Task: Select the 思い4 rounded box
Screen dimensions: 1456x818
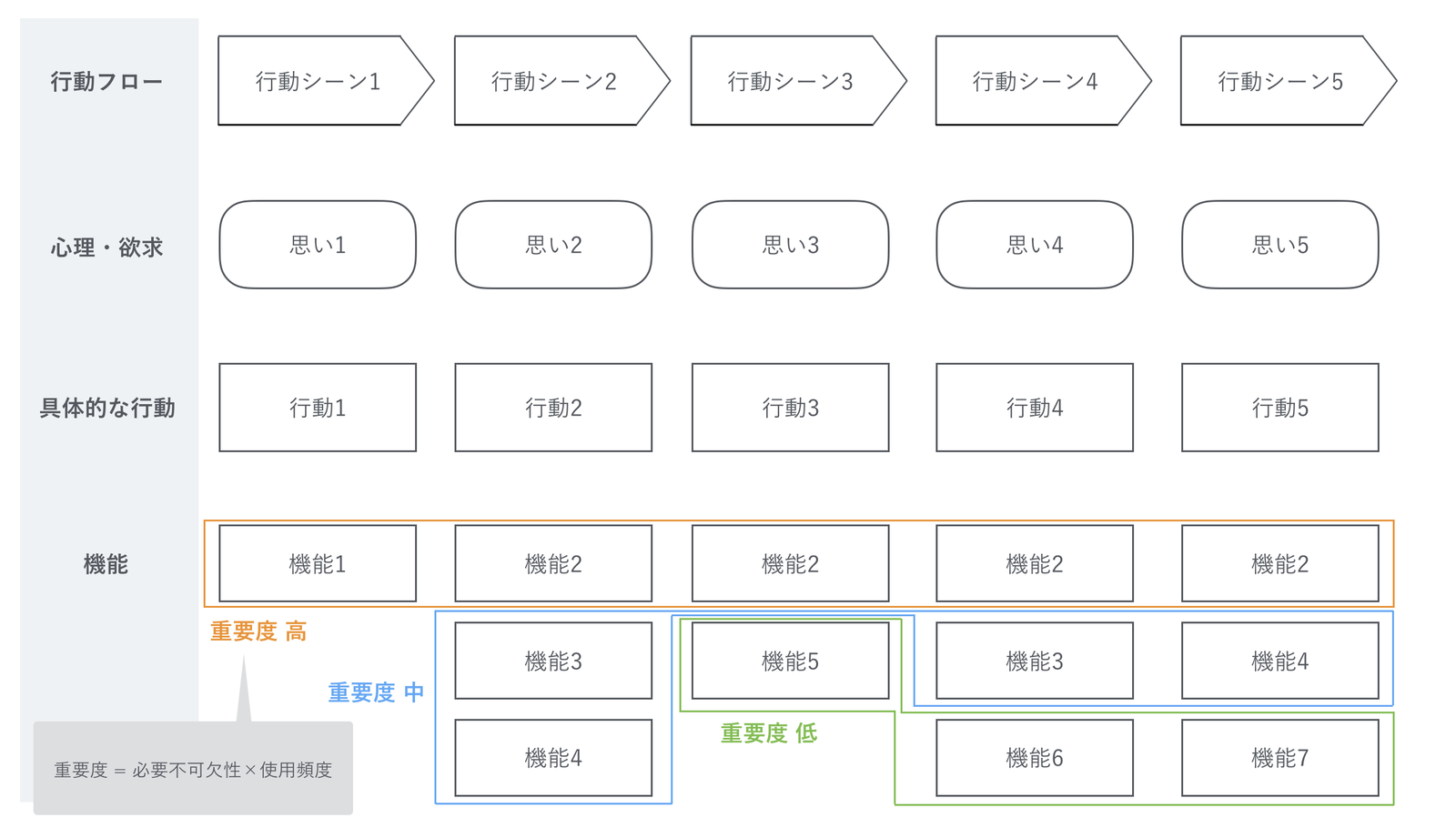Action: coord(1034,245)
